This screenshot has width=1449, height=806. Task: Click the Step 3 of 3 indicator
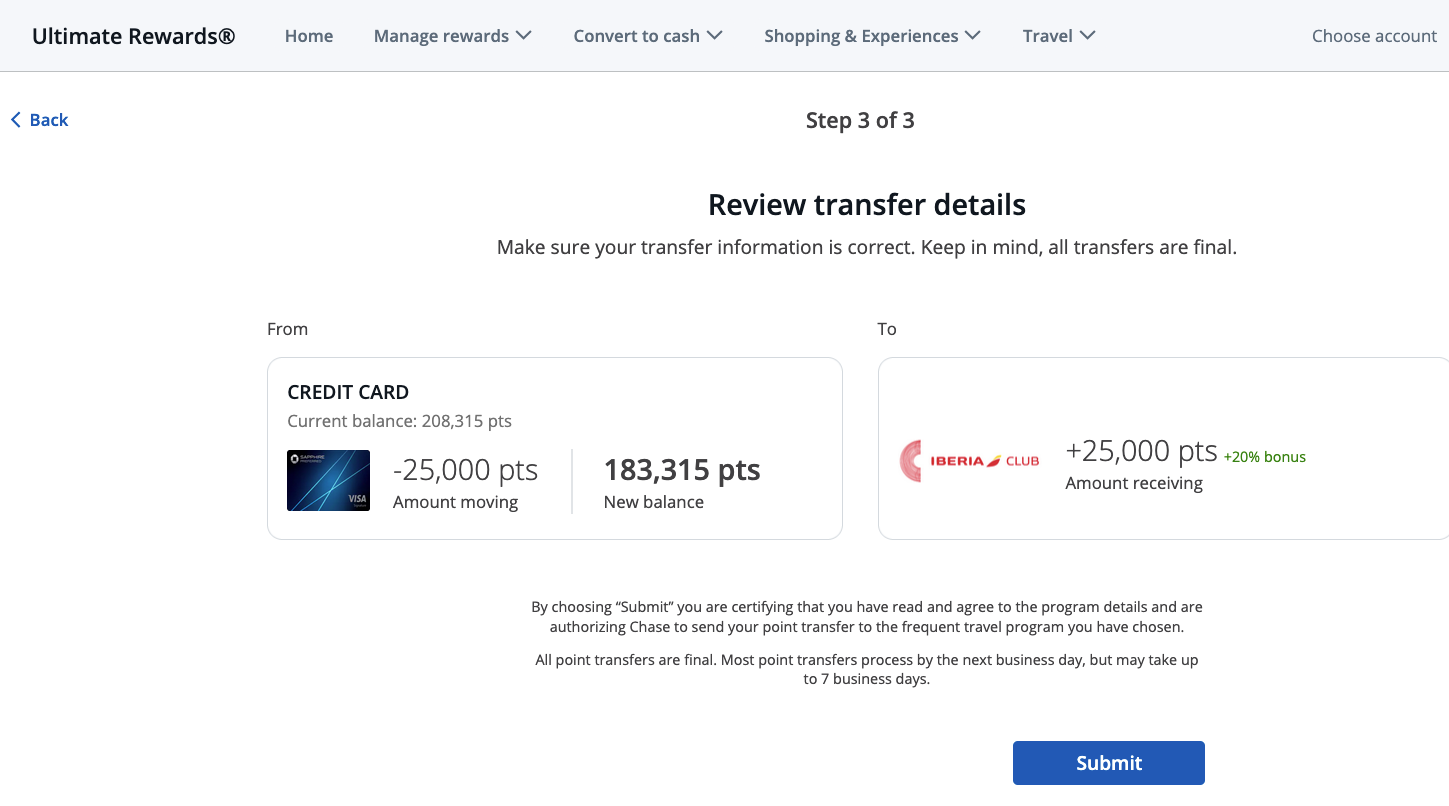tap(860, 119)
